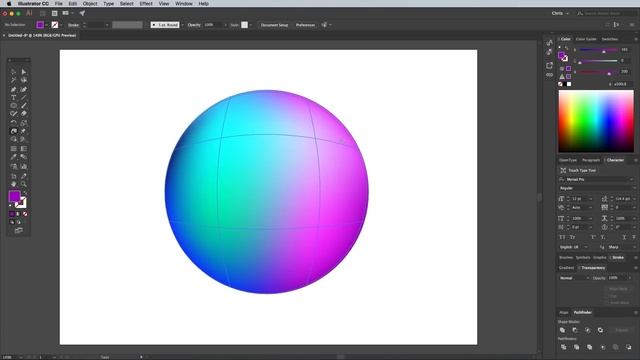Toggle the Underline text style
Image resolution: width=640 pixels, height=360 pixels.
[624, 237]
